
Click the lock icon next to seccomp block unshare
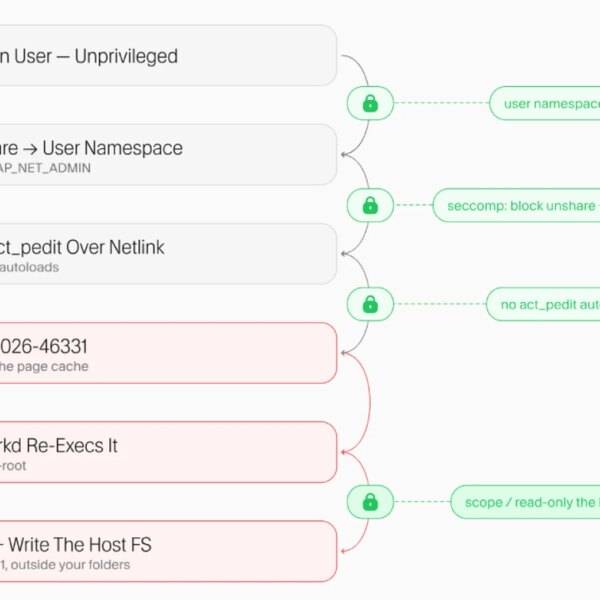(x=370, y=205)
